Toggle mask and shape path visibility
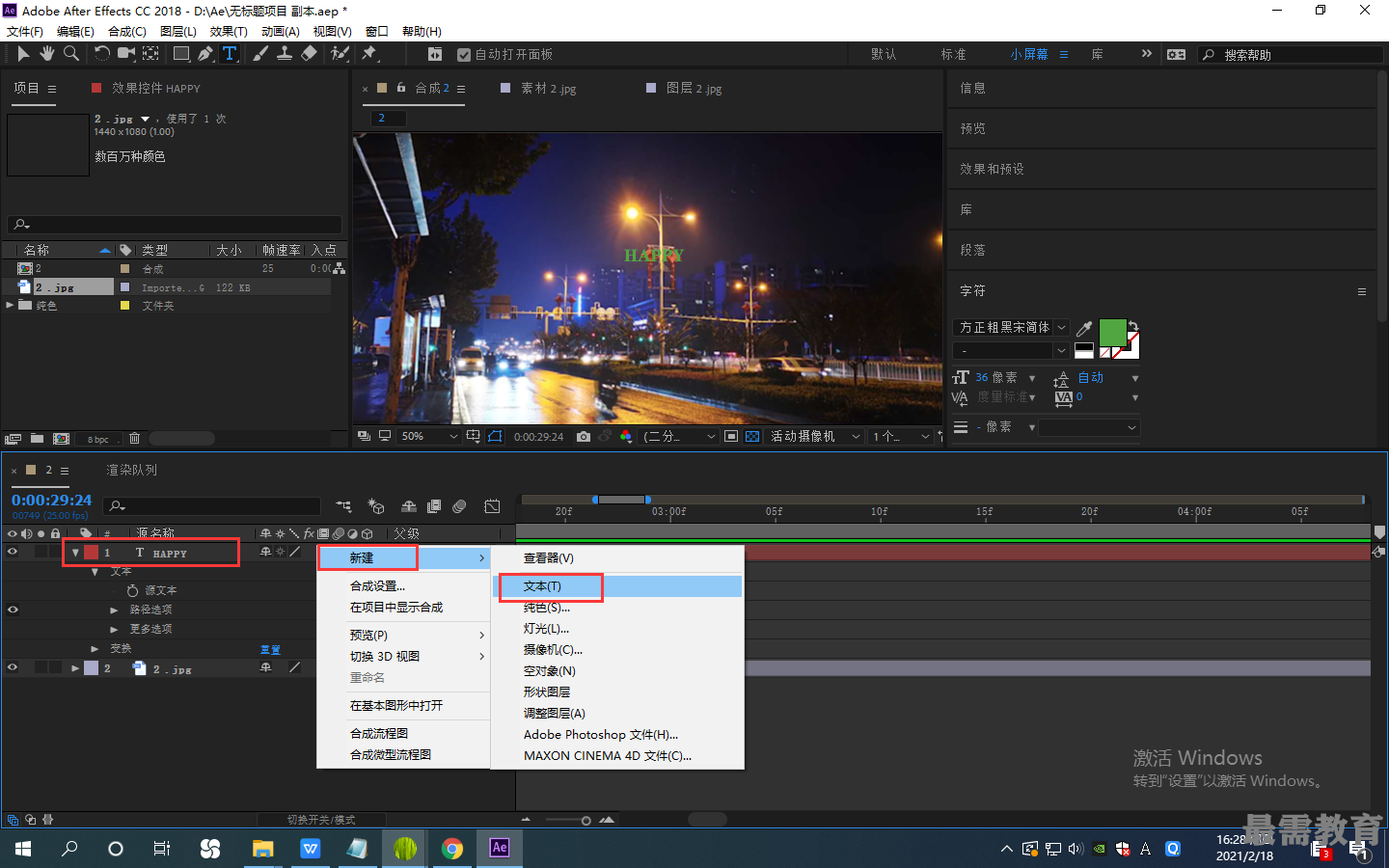 [x=495, y=437]
